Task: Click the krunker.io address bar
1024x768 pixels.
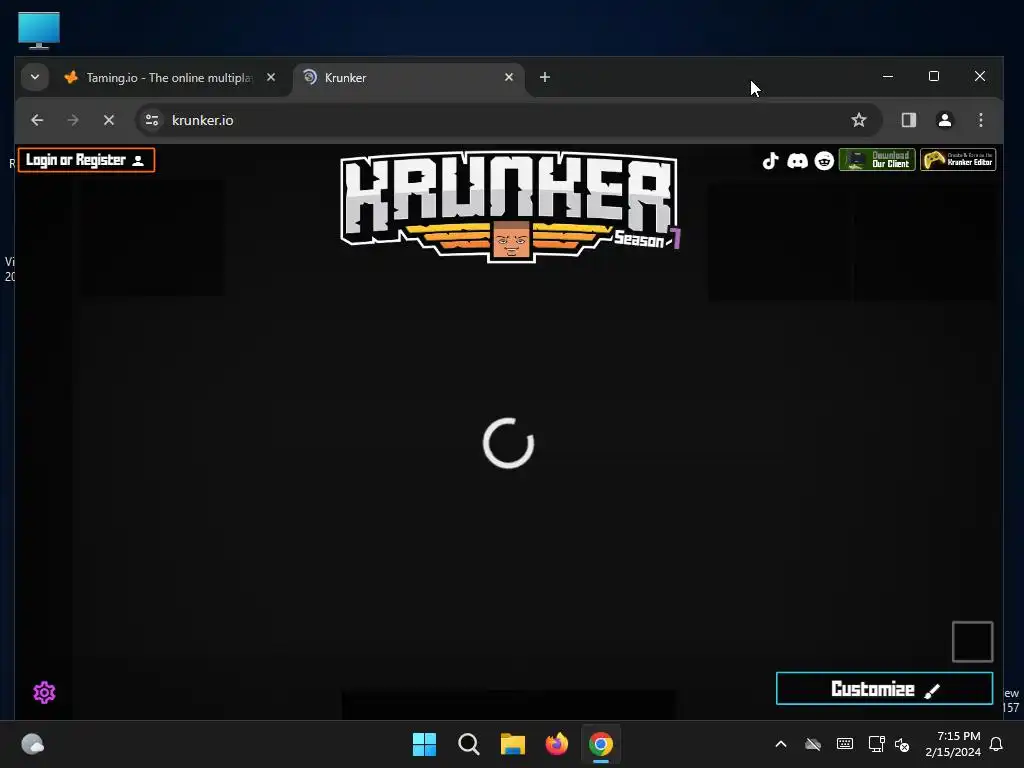Action: coord(509,120)
